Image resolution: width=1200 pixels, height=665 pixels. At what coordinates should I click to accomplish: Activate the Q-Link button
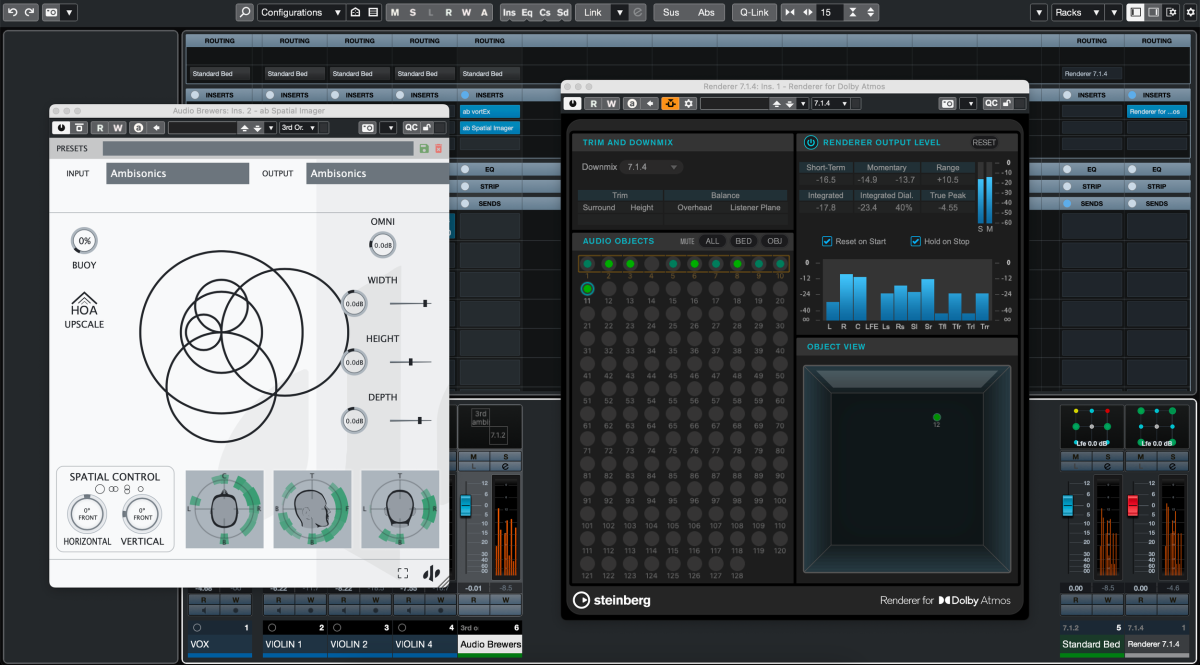click(x=753, y=13)
